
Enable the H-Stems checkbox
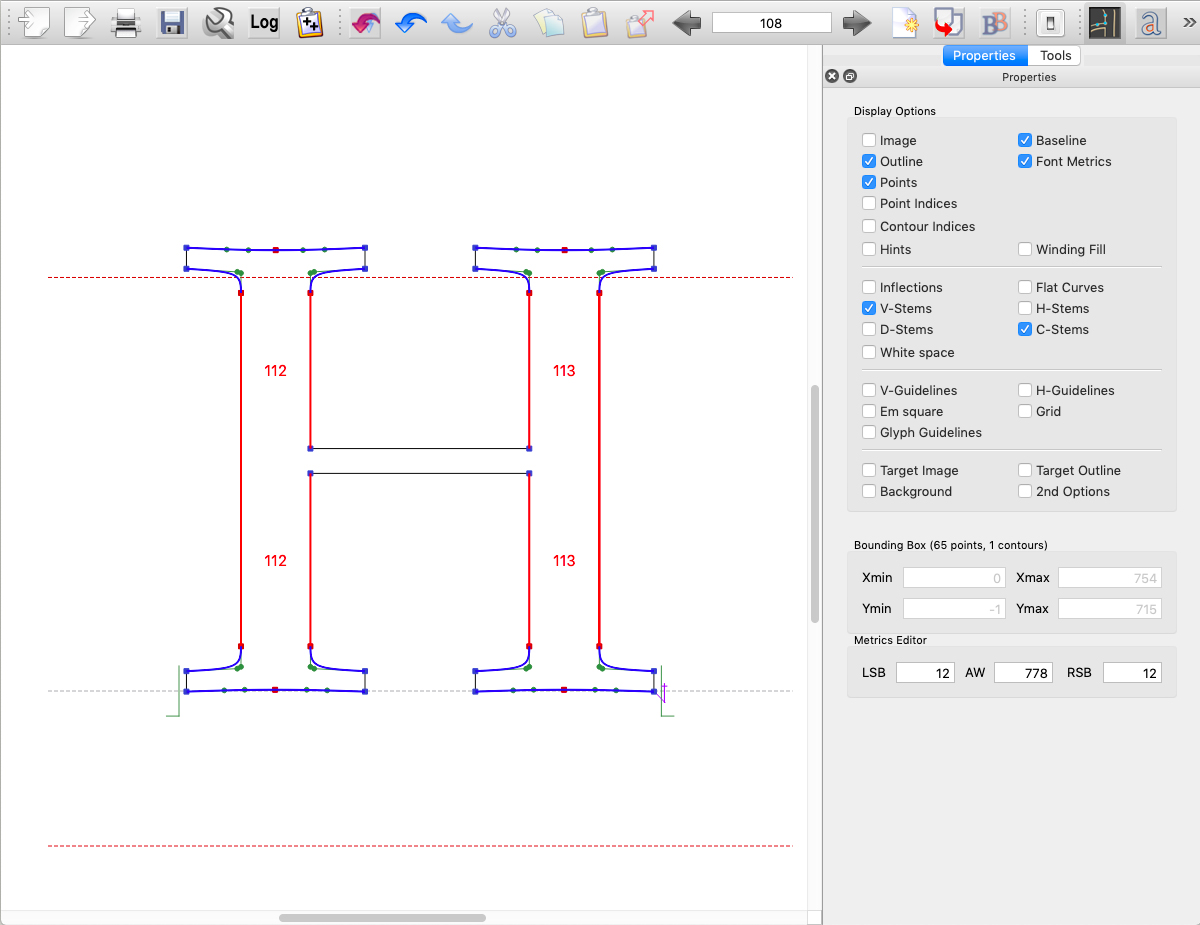coord(1025,309)
